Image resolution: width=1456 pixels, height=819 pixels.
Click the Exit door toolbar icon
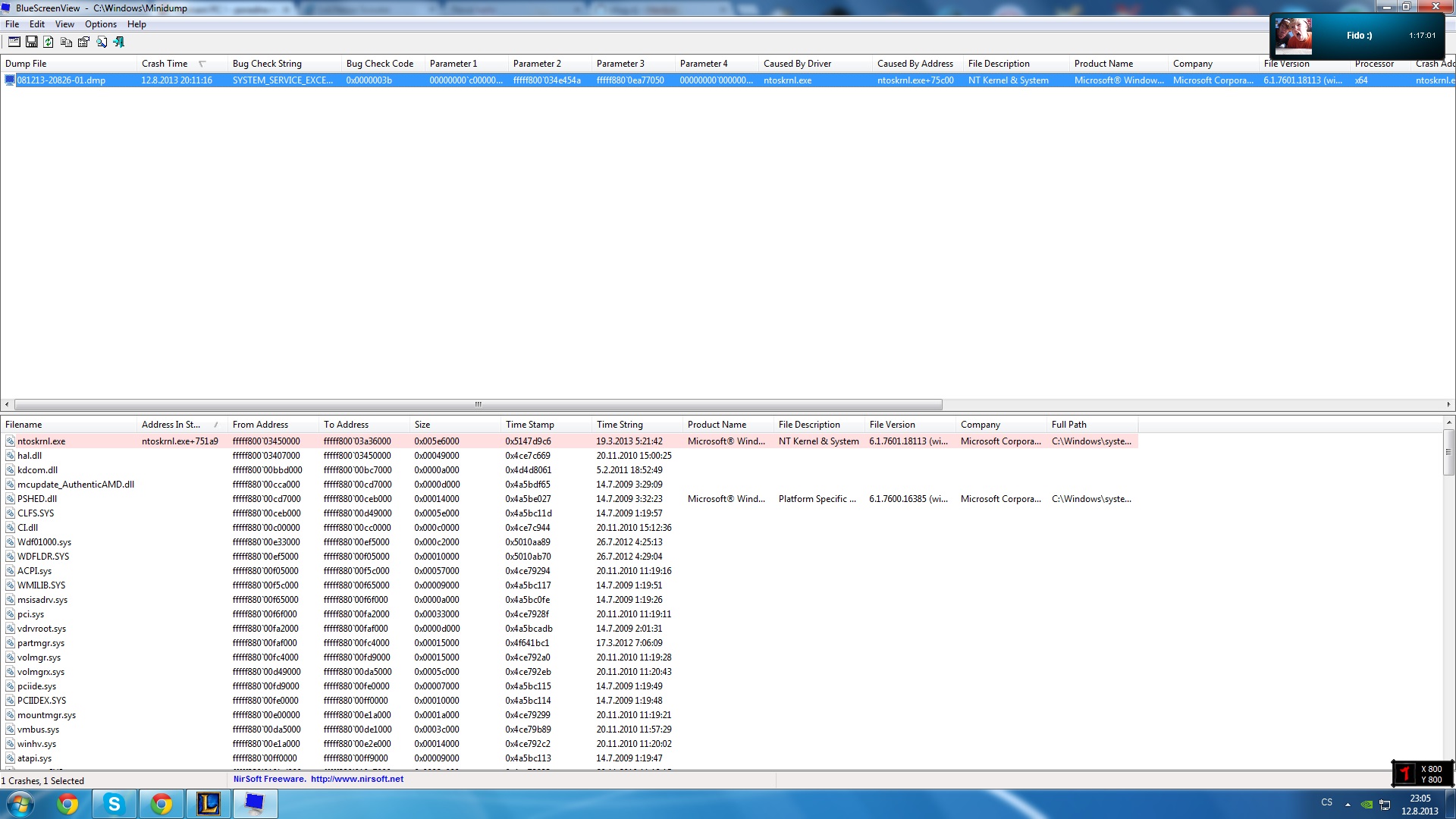tap(118, 42)
